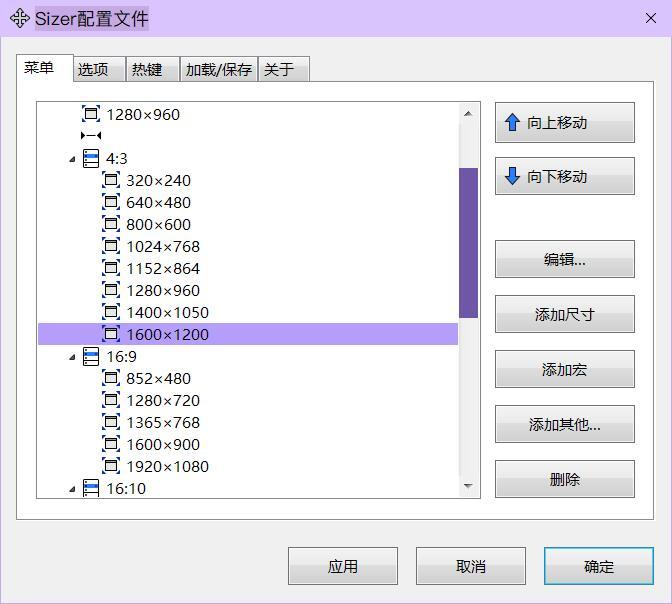Select the 1152×864 text entry
This screenshot has height=604, width=672.
163,269
